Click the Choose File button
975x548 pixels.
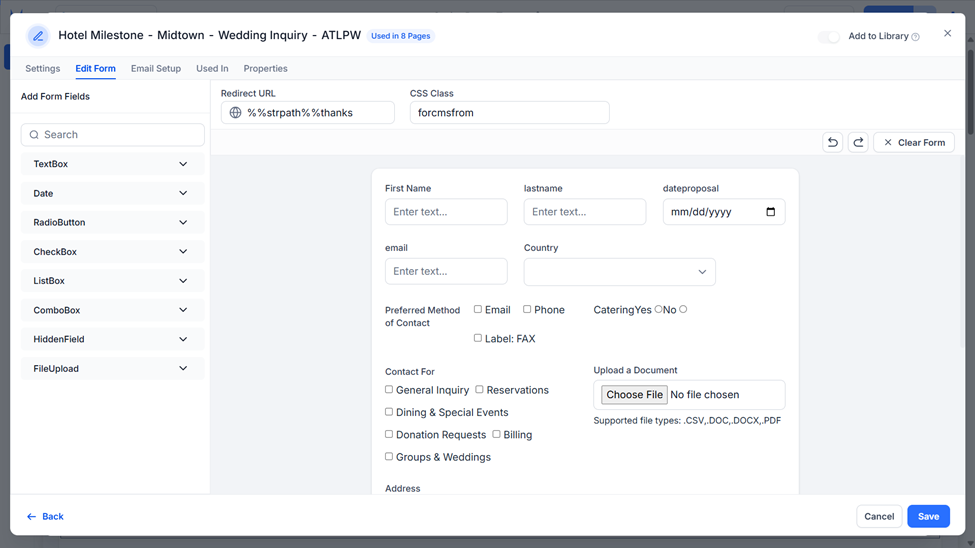click(634, 394)
